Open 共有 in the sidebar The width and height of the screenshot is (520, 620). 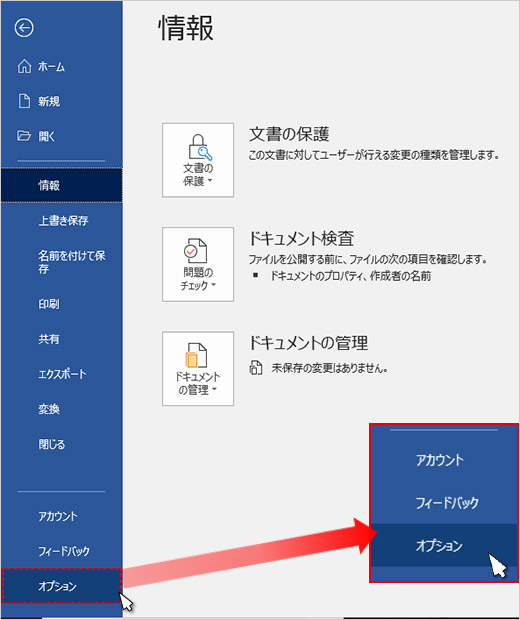click(x=61, y=338)
